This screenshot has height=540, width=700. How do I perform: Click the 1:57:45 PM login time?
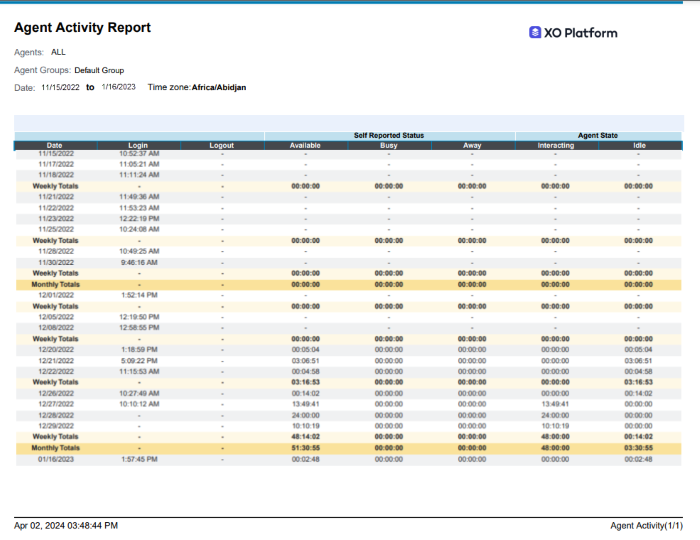coord(139,459)
